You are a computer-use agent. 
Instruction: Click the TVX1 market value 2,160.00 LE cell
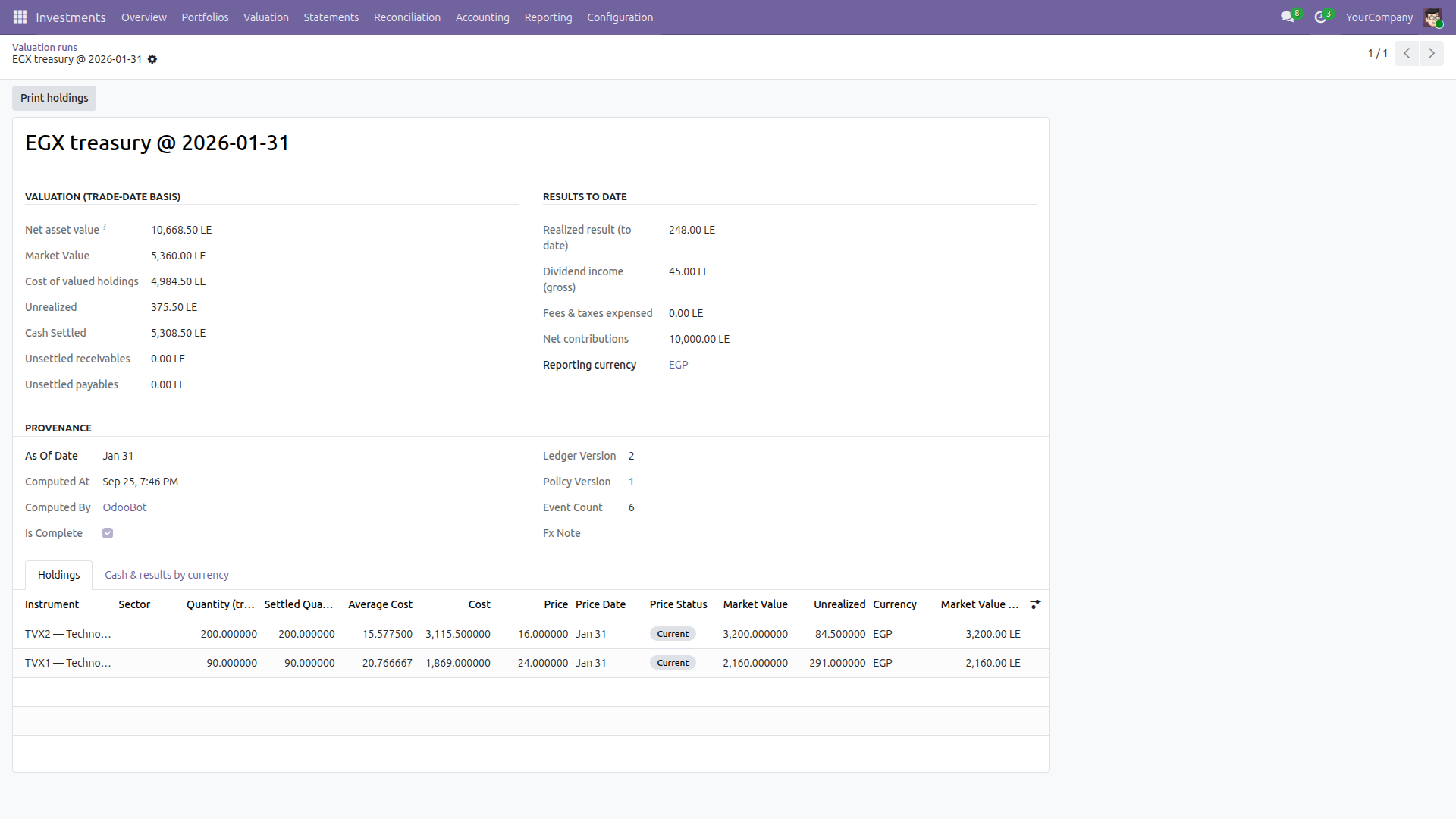(x=993, y=663)
